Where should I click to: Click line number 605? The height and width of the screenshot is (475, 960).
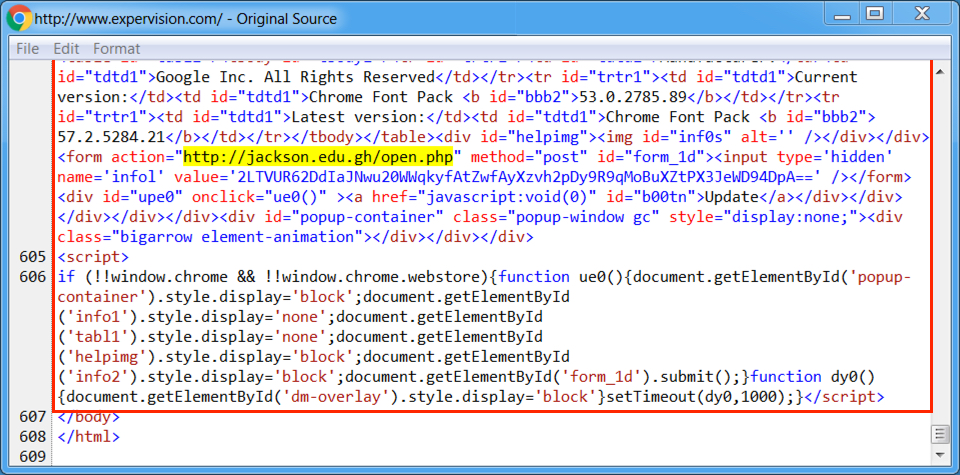click(32, 256)
